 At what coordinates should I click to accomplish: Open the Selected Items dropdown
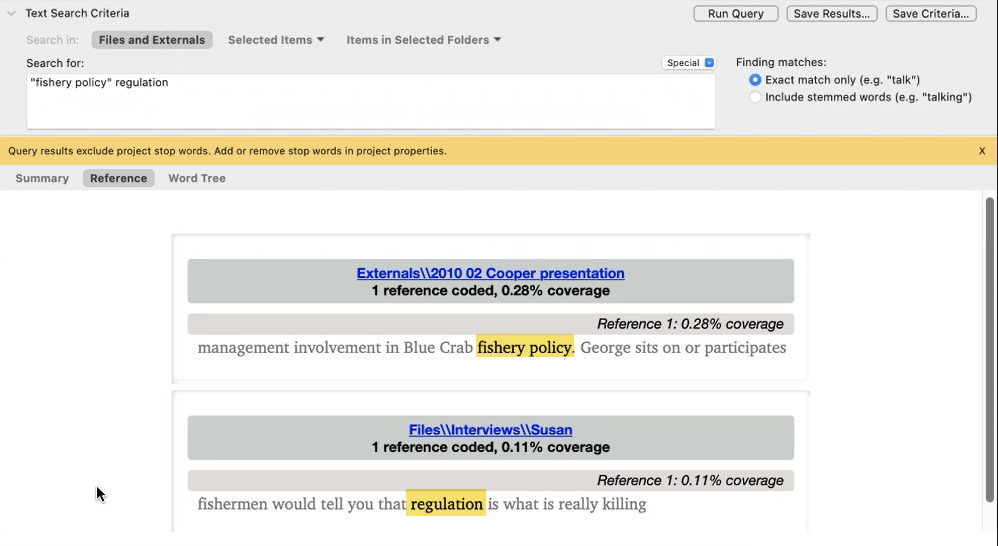276,40
